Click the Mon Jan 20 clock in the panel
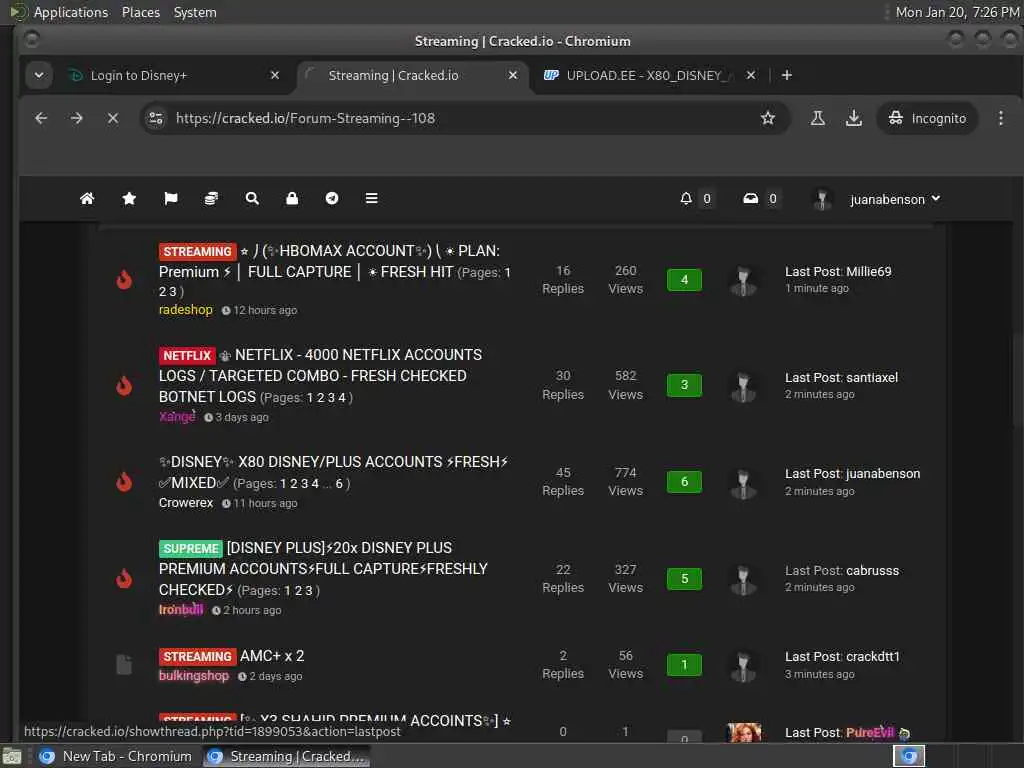Image resolution: width=1024 pixels, height=768 pixels. pyautogui.click(x=957, y=12)
